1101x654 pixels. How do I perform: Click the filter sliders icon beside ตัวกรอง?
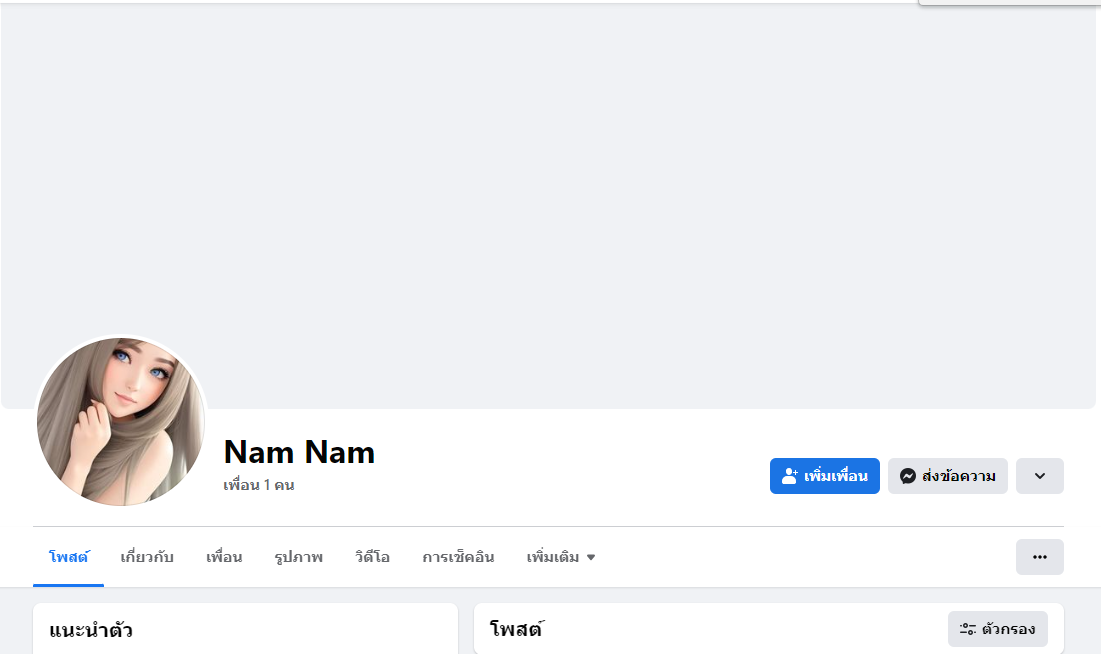pyautogui.click(x=968, y=629)
